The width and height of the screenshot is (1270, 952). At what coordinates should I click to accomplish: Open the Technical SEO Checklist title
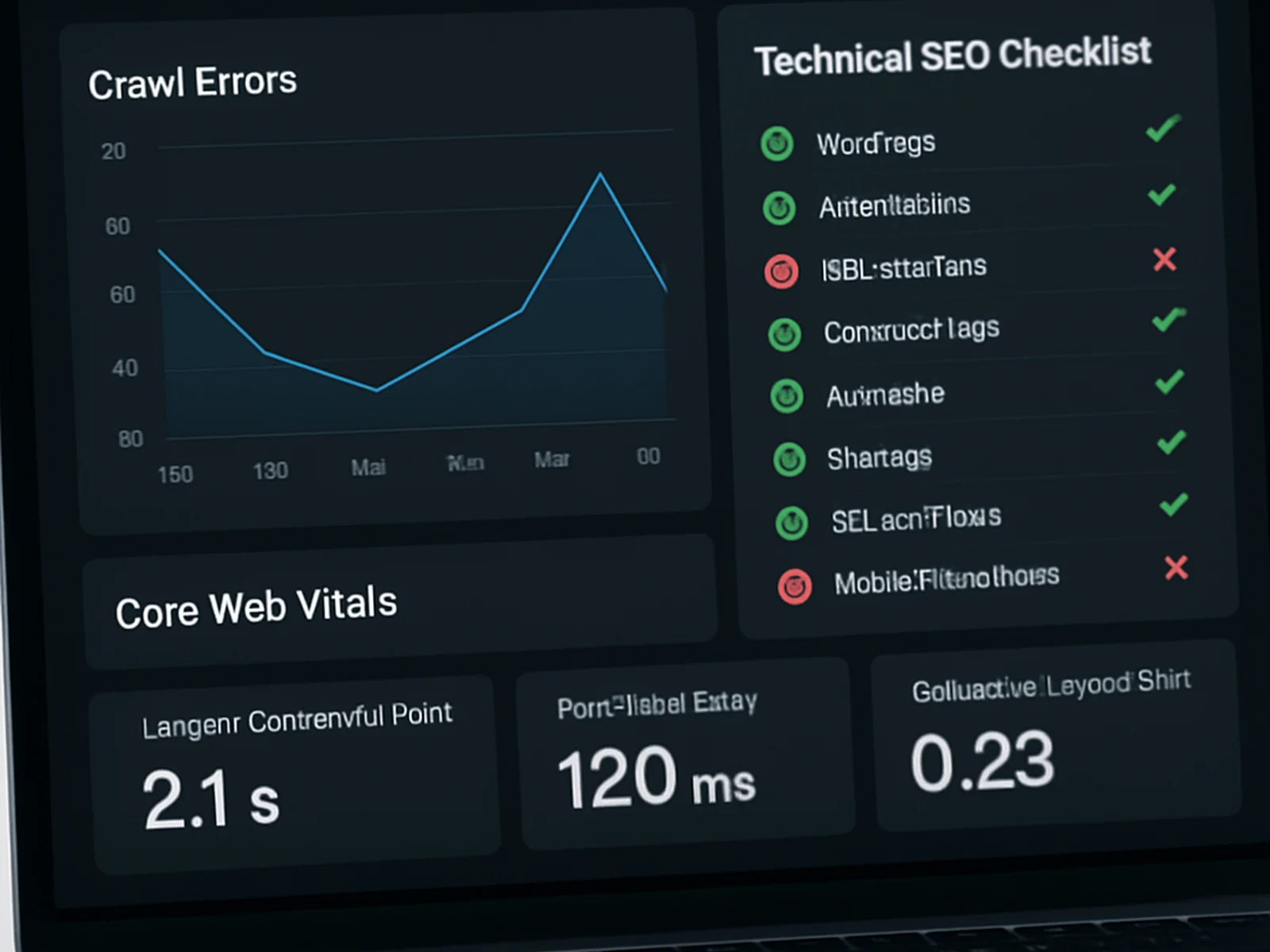[x=952, y=54]
